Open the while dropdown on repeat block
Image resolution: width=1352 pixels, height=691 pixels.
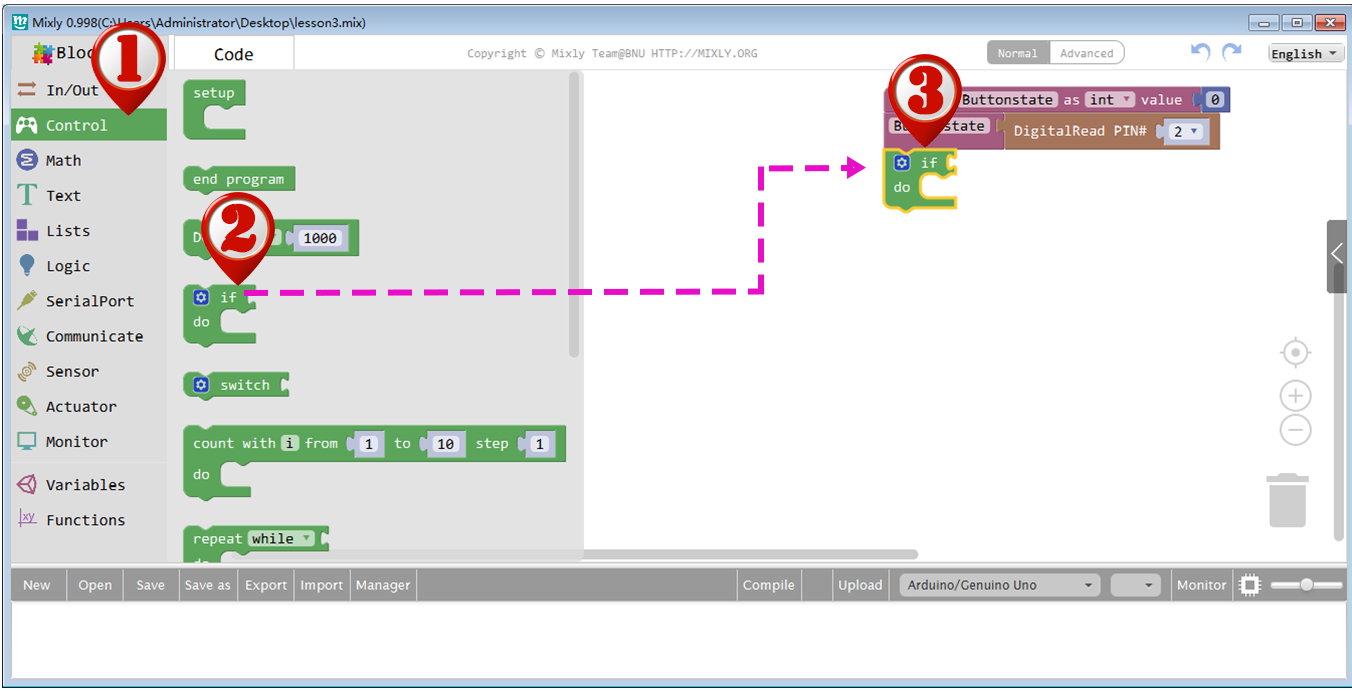281,539
